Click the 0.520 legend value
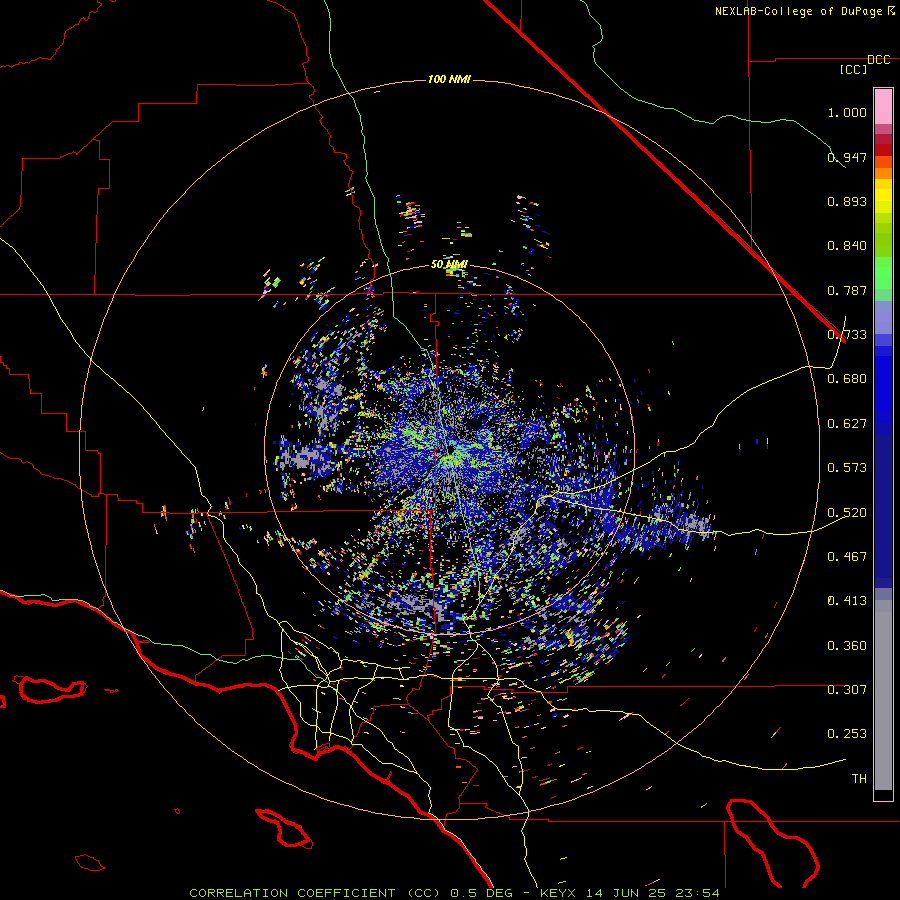 (847, 513)
